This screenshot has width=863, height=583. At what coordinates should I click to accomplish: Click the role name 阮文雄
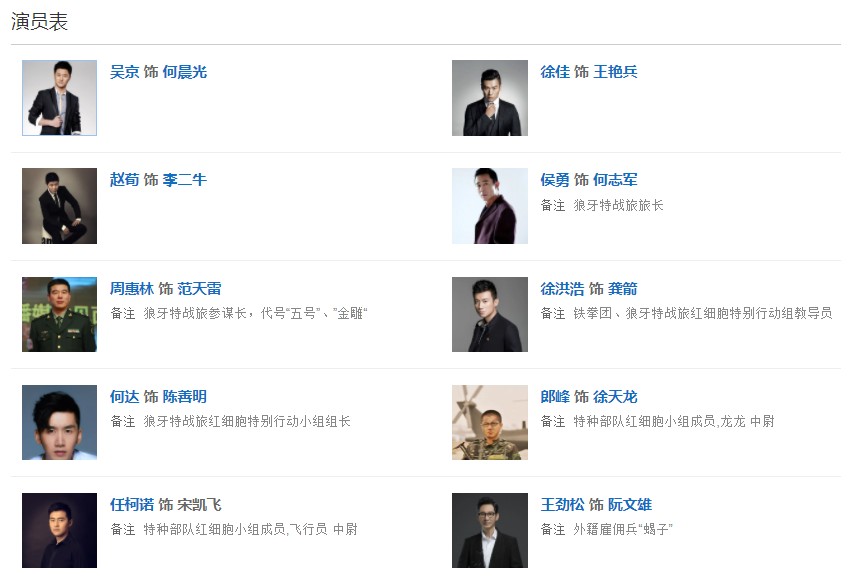click(630, 504)
